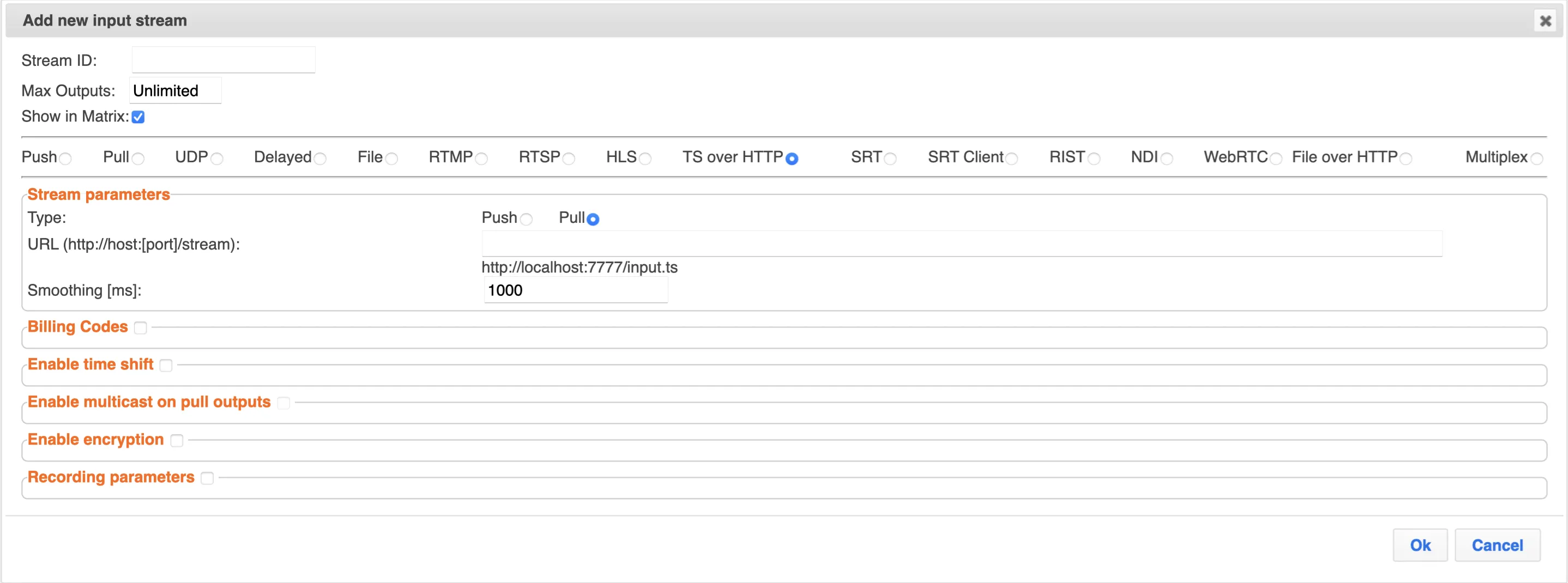Pick the WebRTC input radio button
Image resolution: width=1568 pixels, height=583 pixels.
pyautogui.click(x=1276, y=159)
